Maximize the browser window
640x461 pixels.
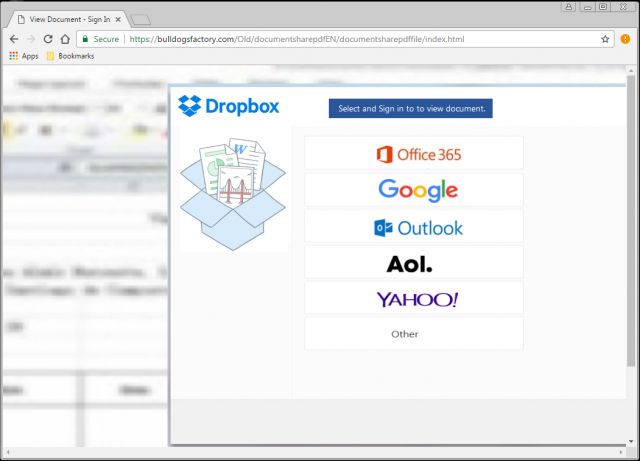point(603,7)
